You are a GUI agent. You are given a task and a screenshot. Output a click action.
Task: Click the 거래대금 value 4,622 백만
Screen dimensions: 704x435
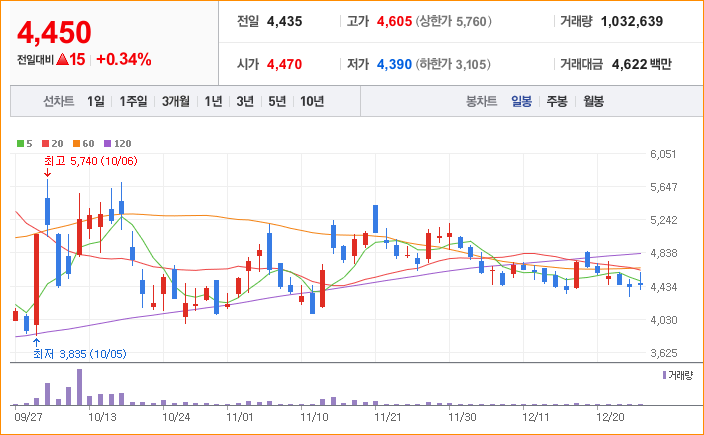coord(642,64)
